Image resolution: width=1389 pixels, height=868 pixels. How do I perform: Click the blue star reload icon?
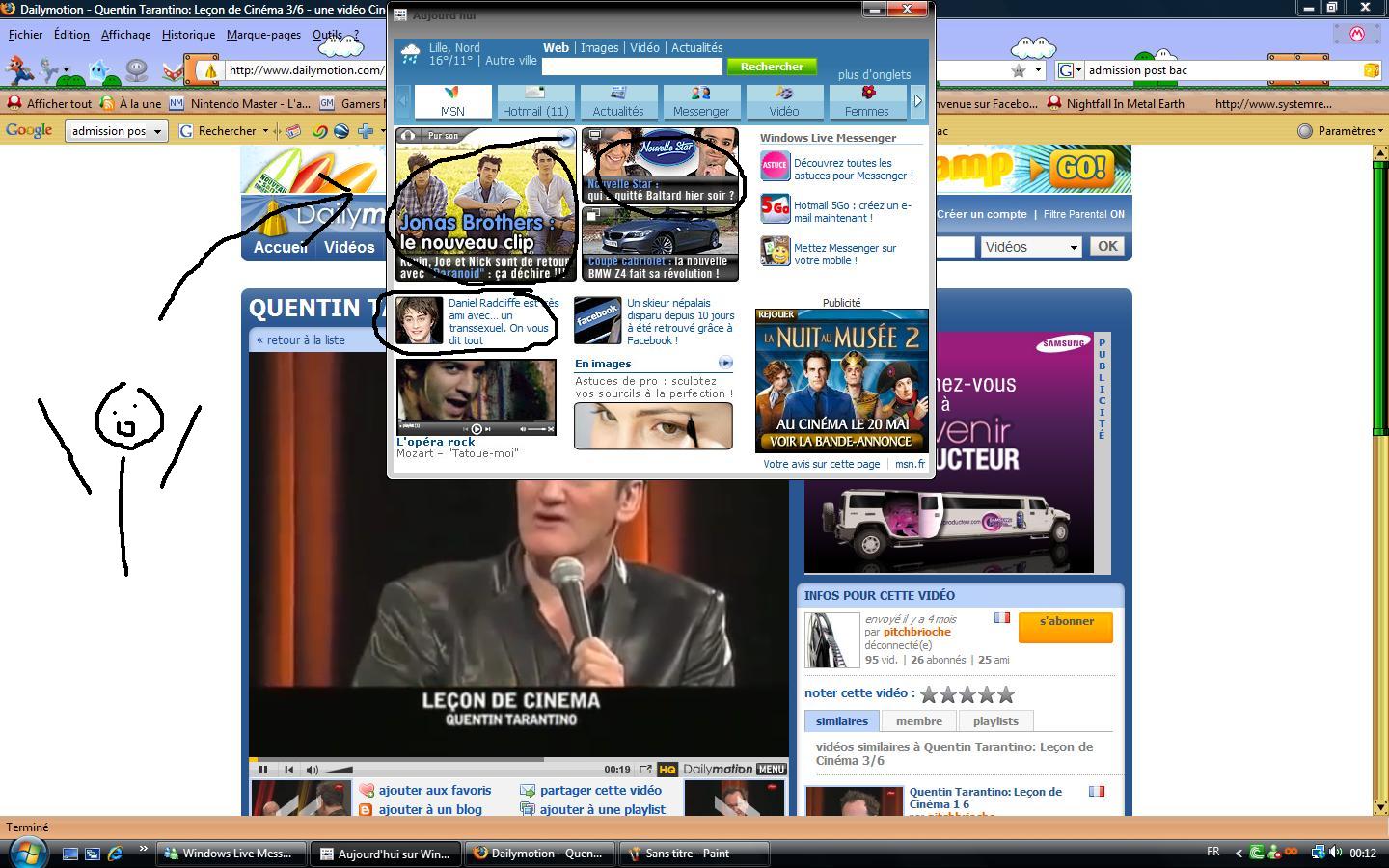coord(99,69)
